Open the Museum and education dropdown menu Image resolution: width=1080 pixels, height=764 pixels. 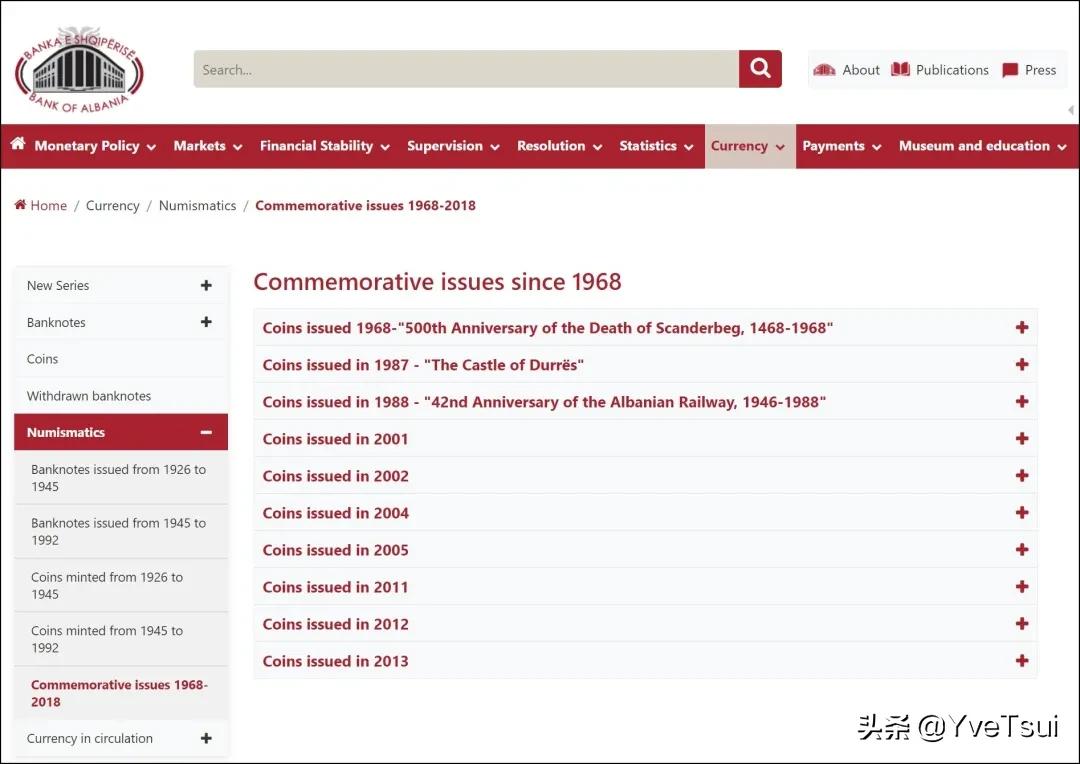click(x=983, y=146)
